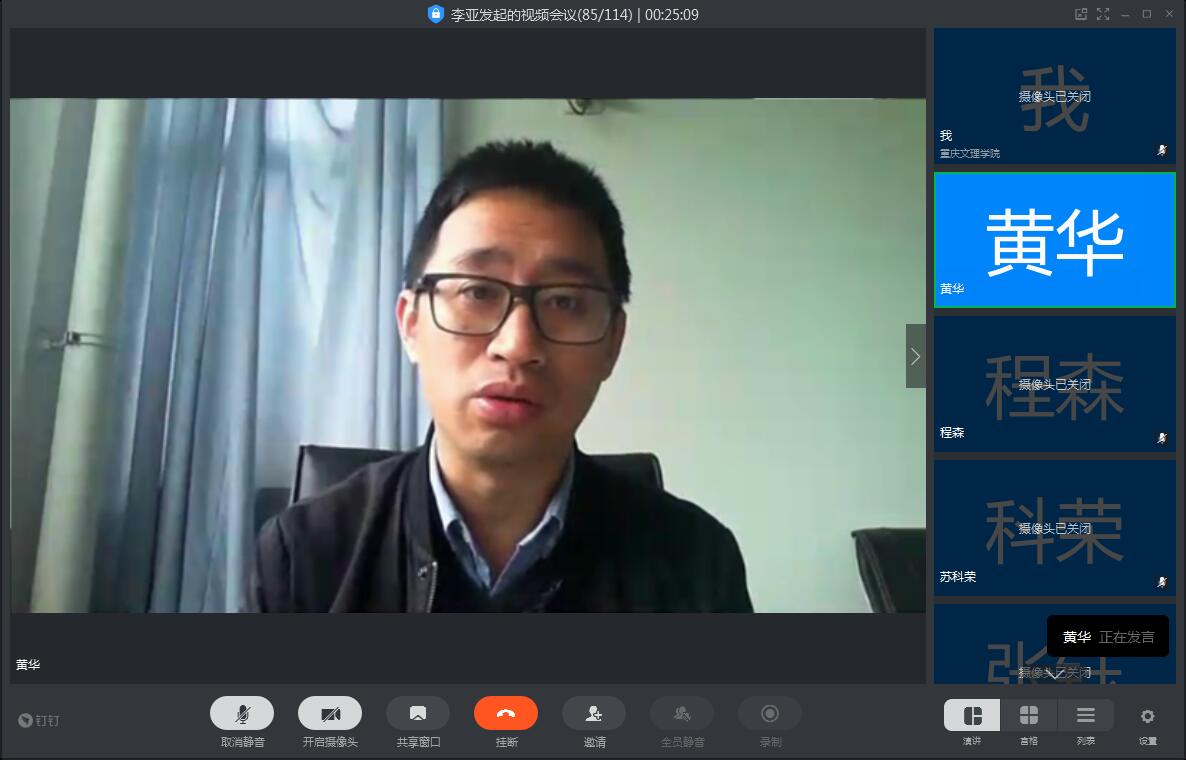Click the 钉钉 logo at bottom left
The image size is (1186, 760).
click(40, 720)
